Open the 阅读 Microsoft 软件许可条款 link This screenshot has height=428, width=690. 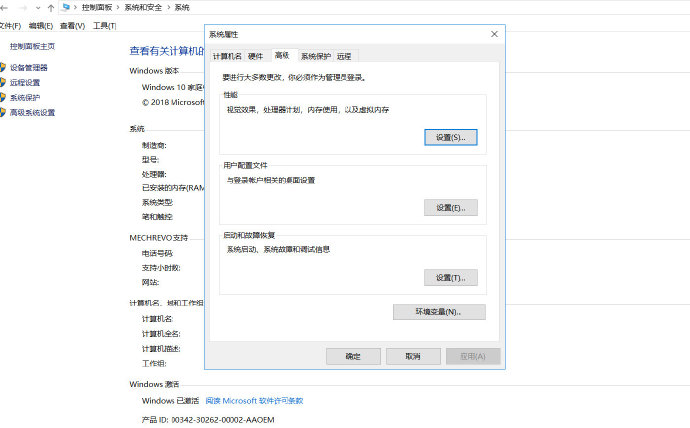(x=254, y=400)
